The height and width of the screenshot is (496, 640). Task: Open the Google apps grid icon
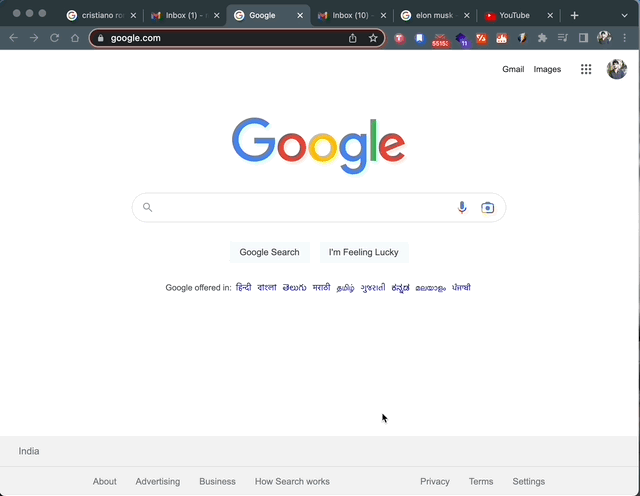[586, 69]
